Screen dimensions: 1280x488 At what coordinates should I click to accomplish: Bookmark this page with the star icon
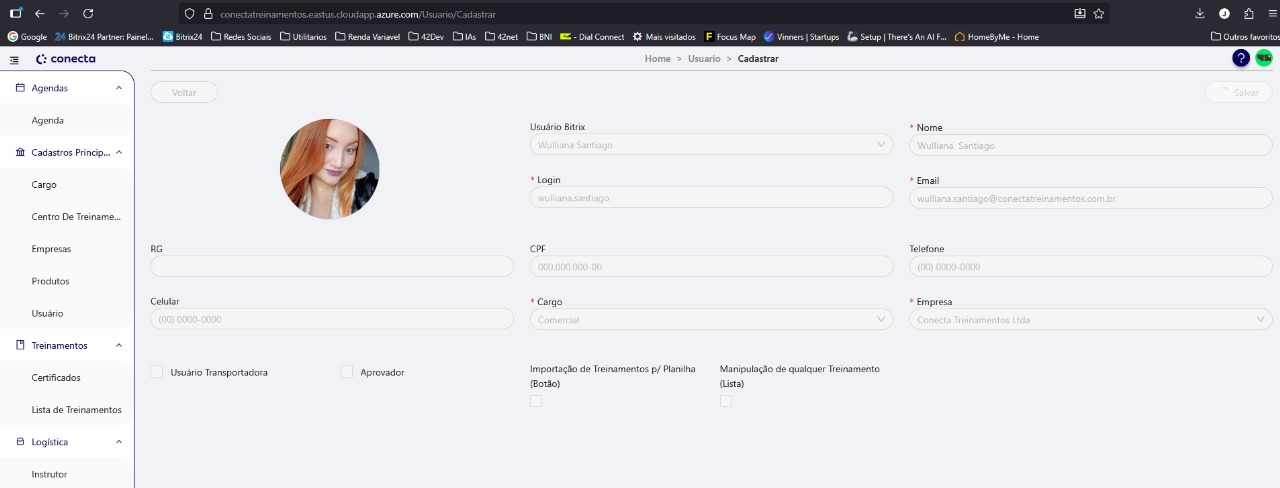click(x=1099, y=14)
